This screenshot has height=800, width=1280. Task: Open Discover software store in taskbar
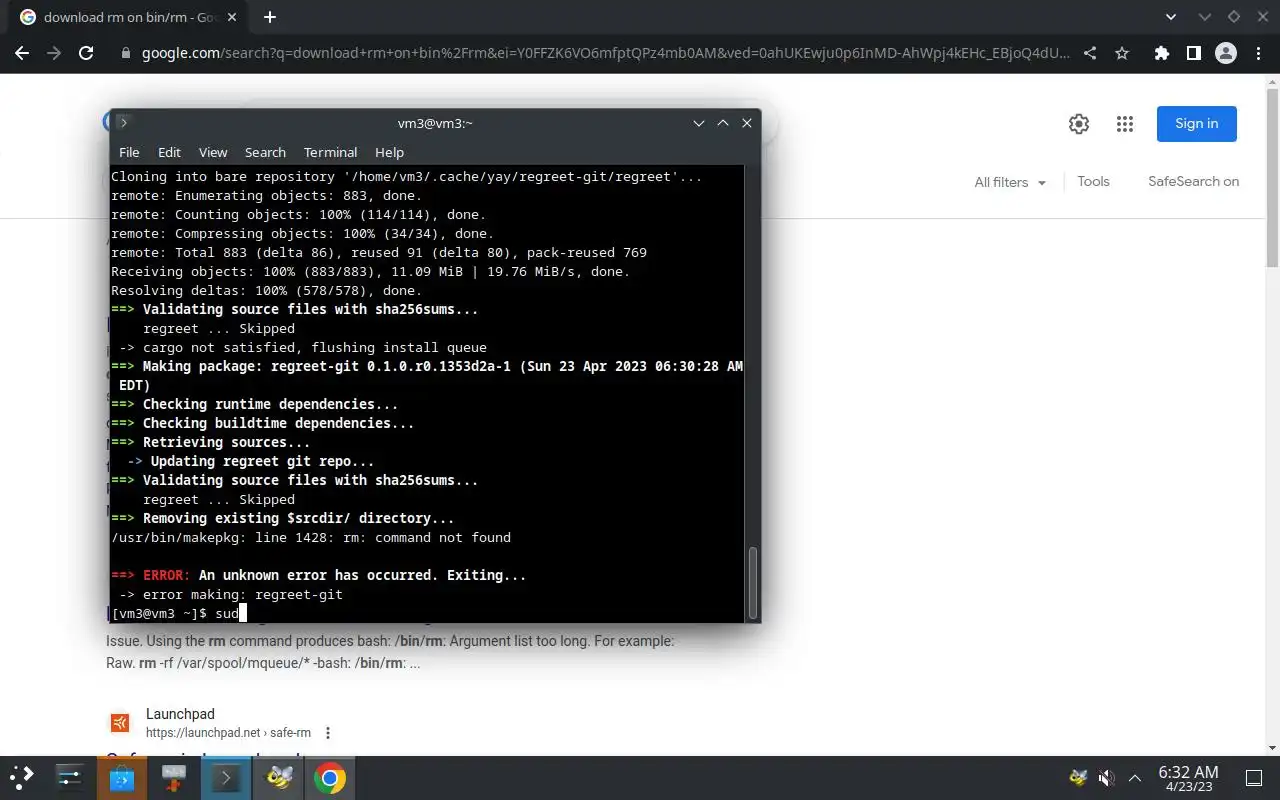(x=121, y=777)
